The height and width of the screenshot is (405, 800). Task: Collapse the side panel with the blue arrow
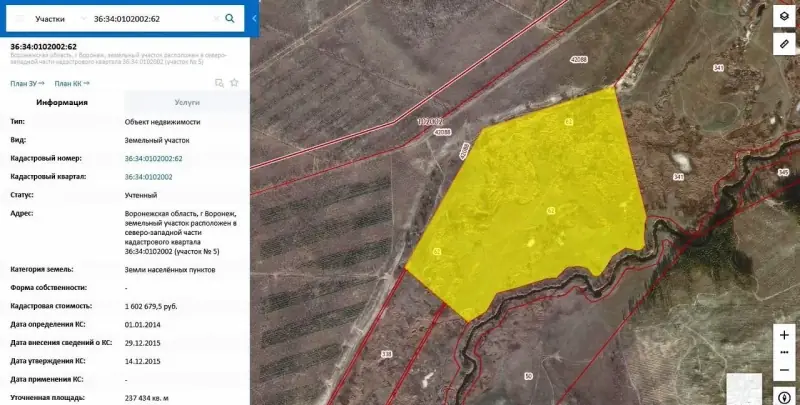click(x=254, y=19)
